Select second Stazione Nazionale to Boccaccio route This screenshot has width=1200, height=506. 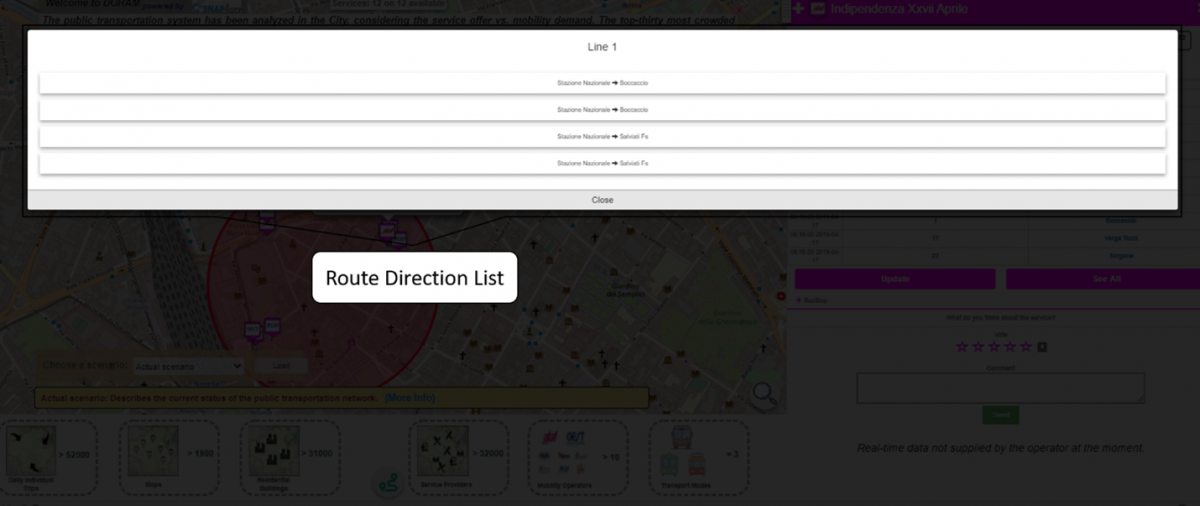[x=602, y=109]
